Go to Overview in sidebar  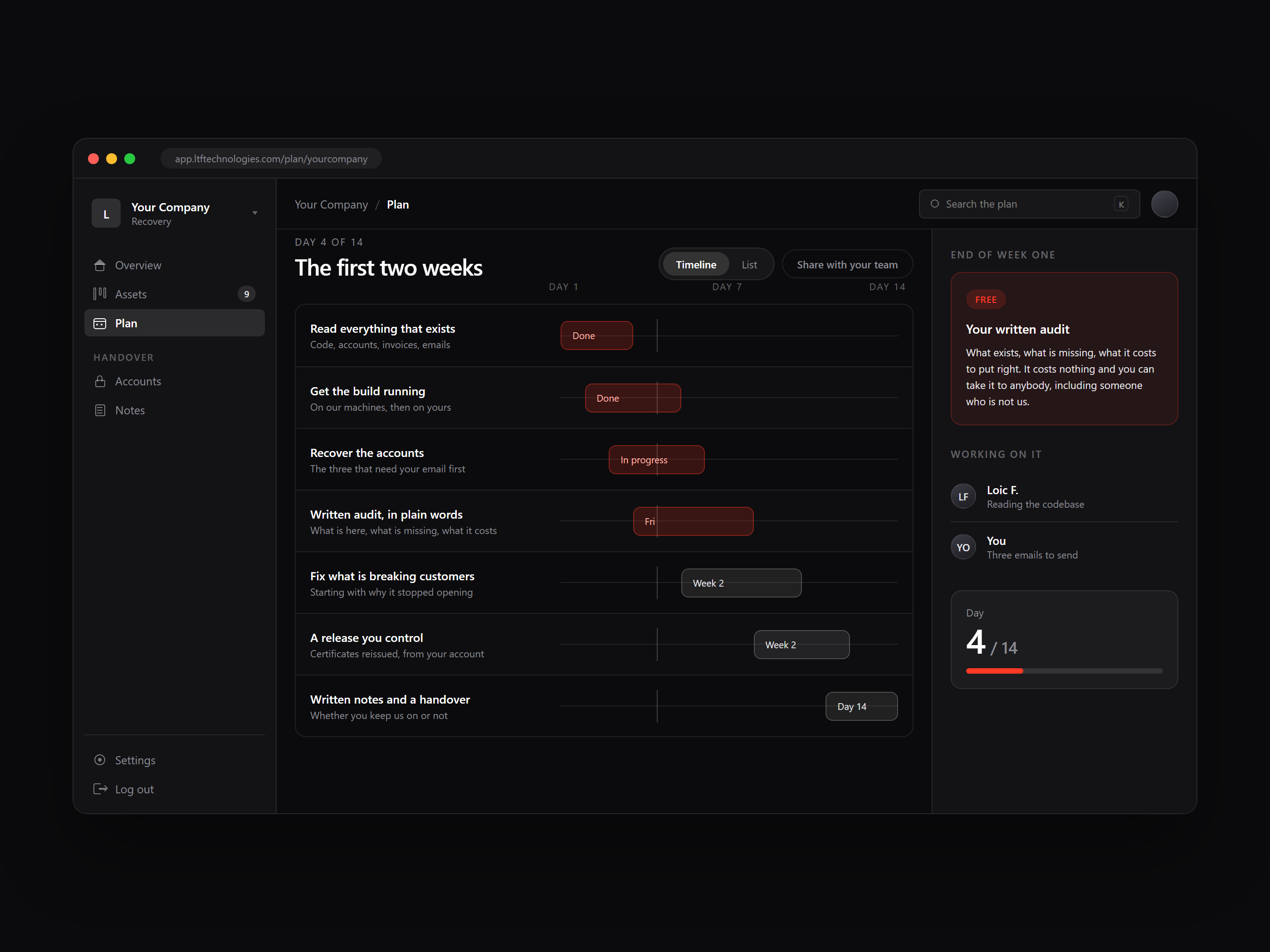[x=175, y=265]
